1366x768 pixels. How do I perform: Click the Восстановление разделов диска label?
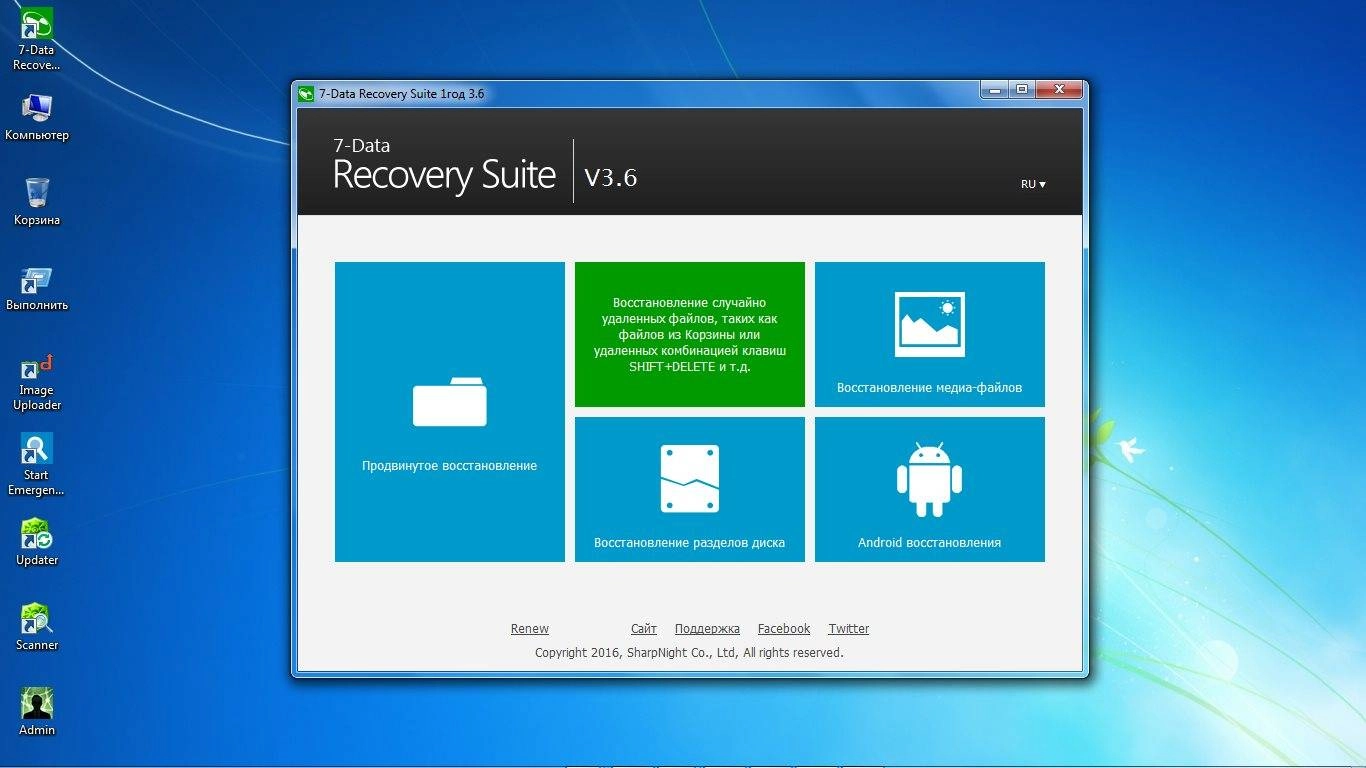pos(689,543)
